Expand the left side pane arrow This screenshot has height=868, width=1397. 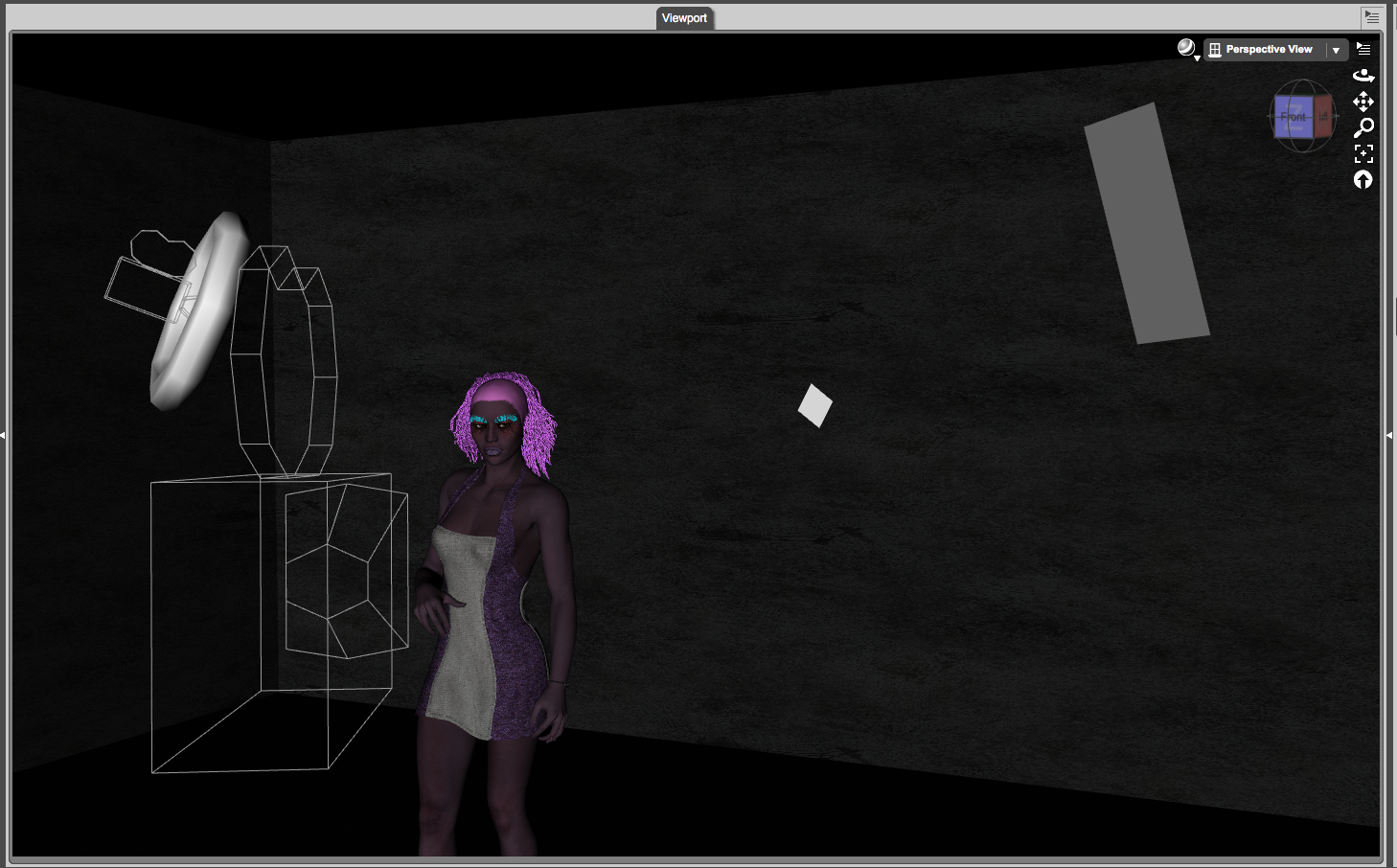[3, 435]
